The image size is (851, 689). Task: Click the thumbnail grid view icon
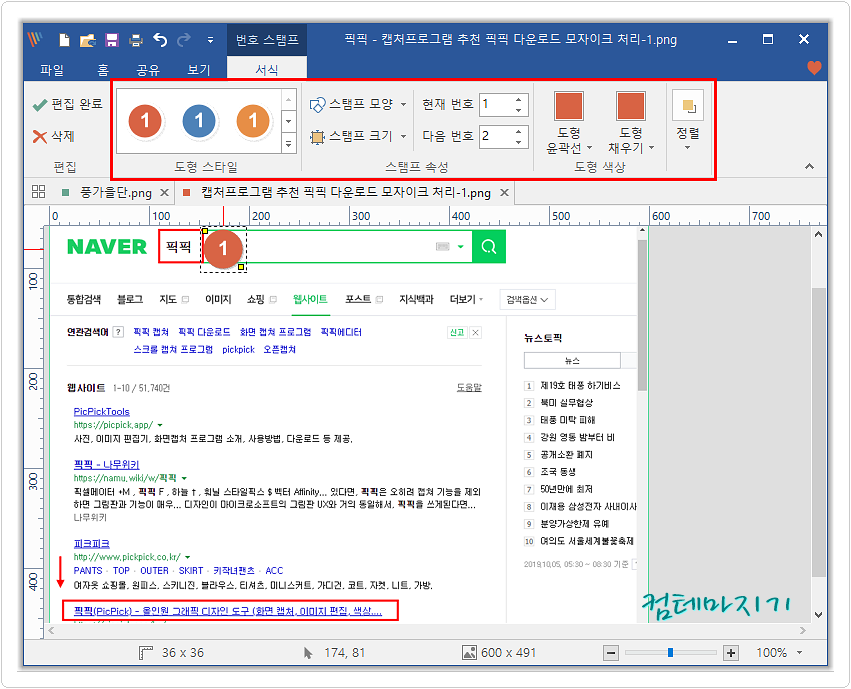(39, 192)
